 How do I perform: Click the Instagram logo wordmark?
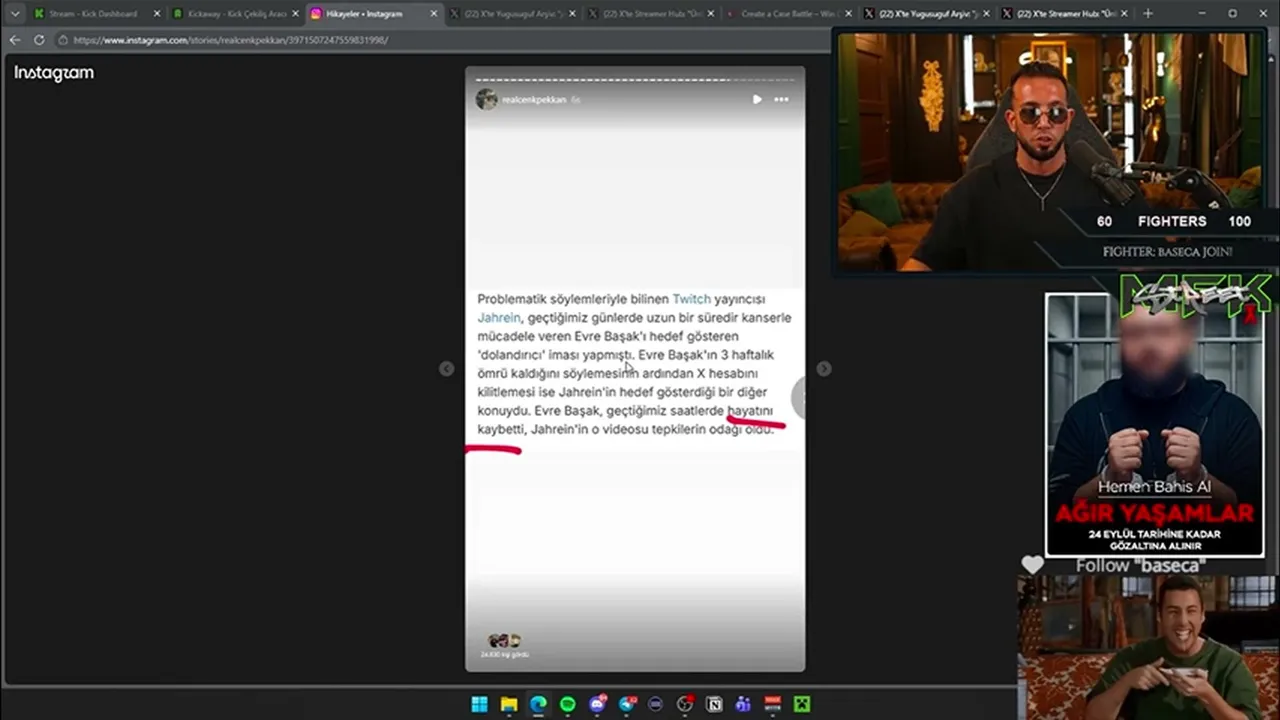tap(54, 73)
